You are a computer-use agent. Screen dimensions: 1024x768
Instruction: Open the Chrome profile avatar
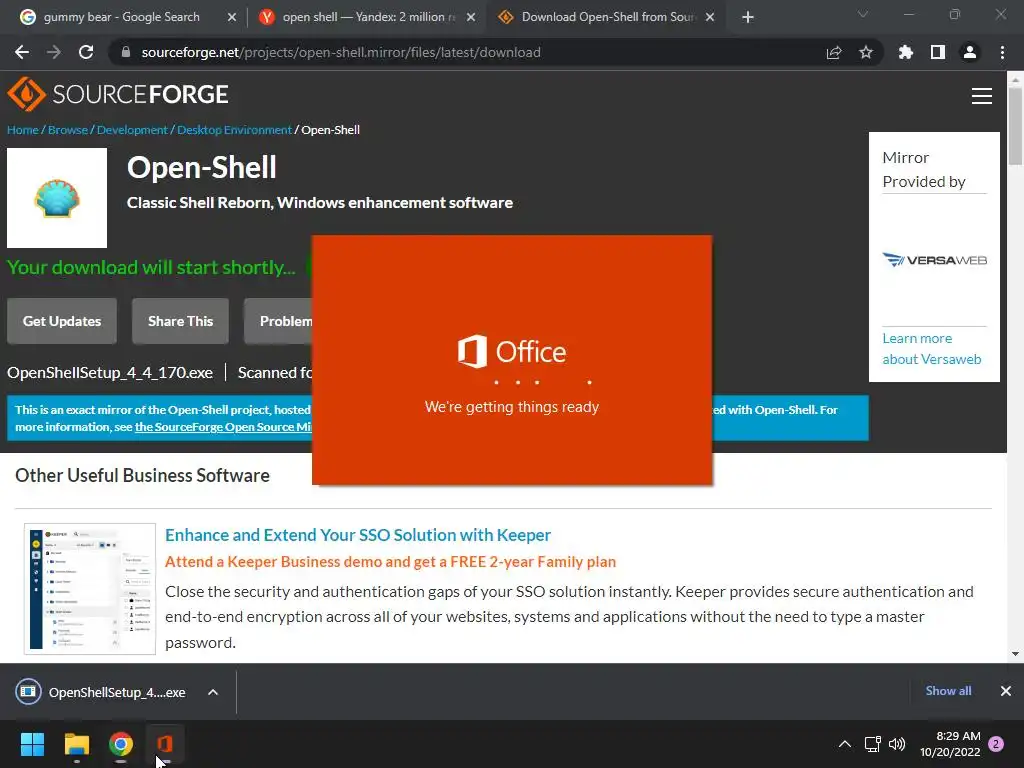(970, 52)
